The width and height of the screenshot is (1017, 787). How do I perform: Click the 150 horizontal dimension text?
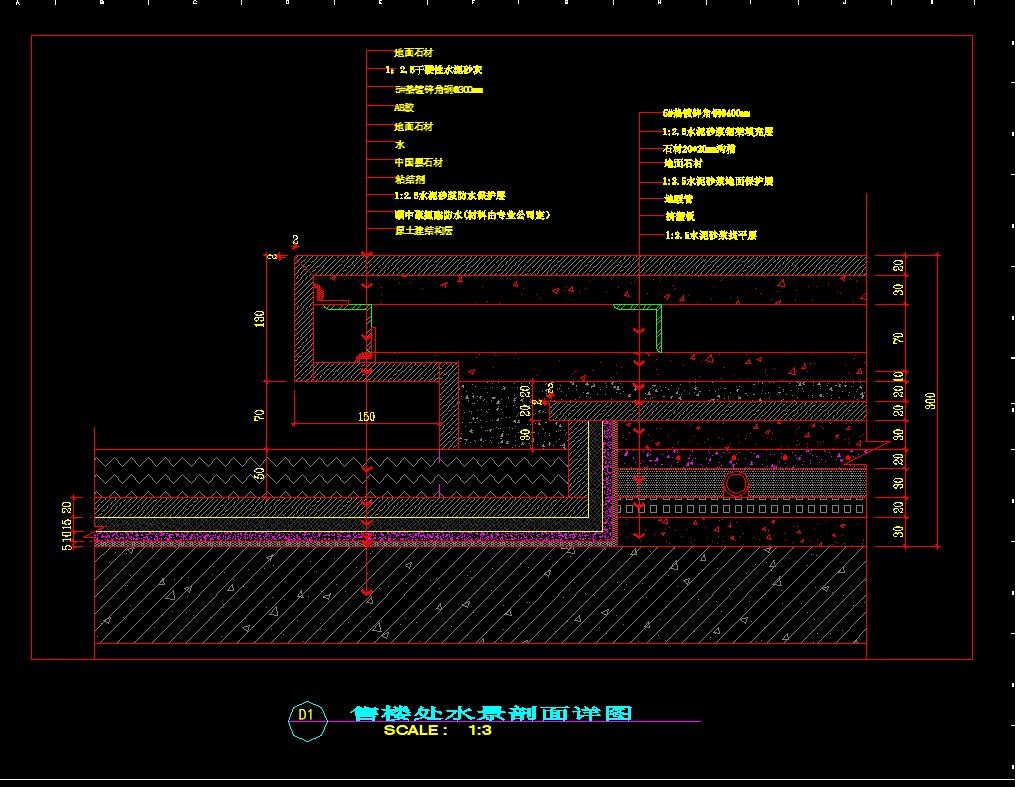click(366, 417)
